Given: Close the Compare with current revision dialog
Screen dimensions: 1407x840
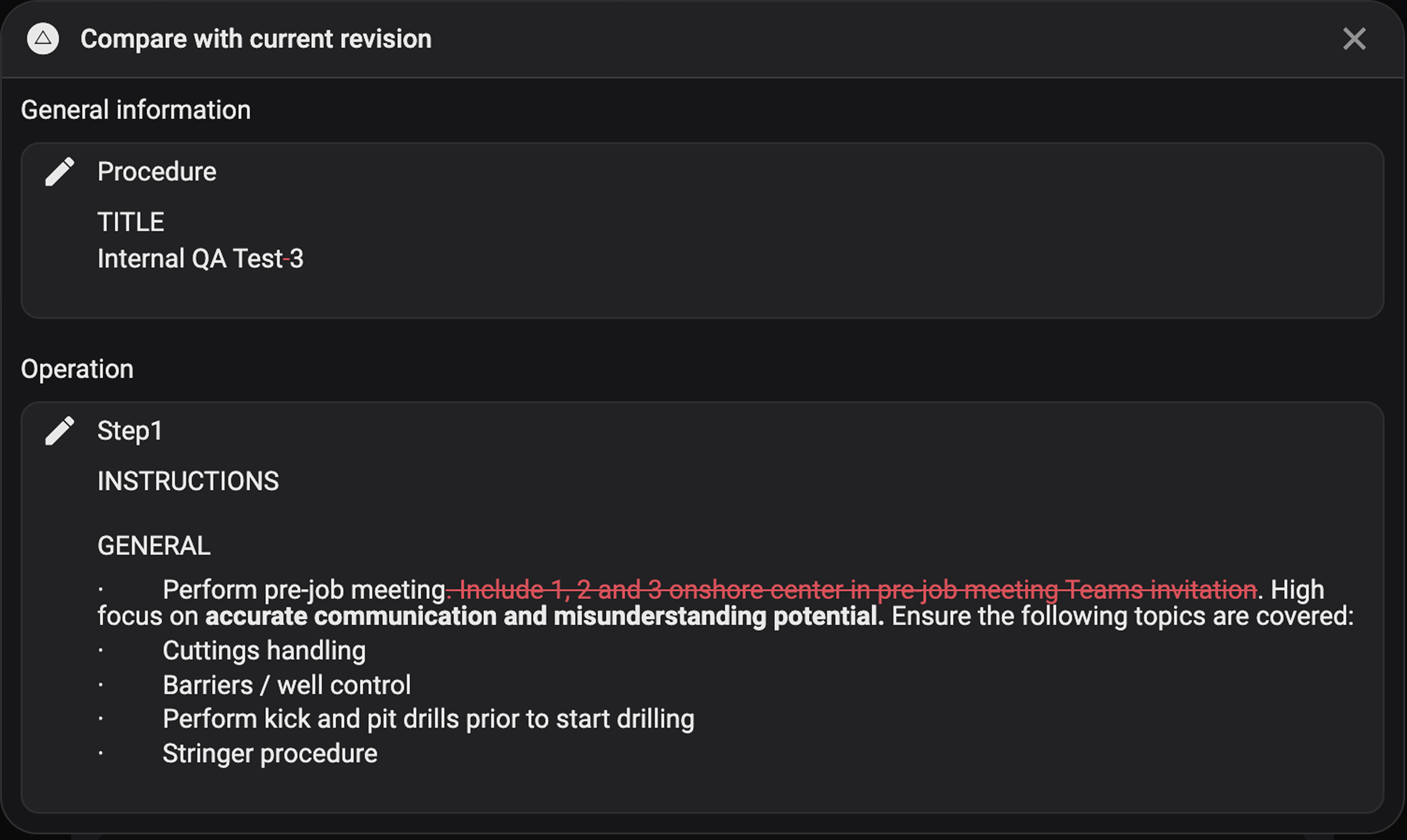Looking at the screenshot, I should [x=1354, y=38].
